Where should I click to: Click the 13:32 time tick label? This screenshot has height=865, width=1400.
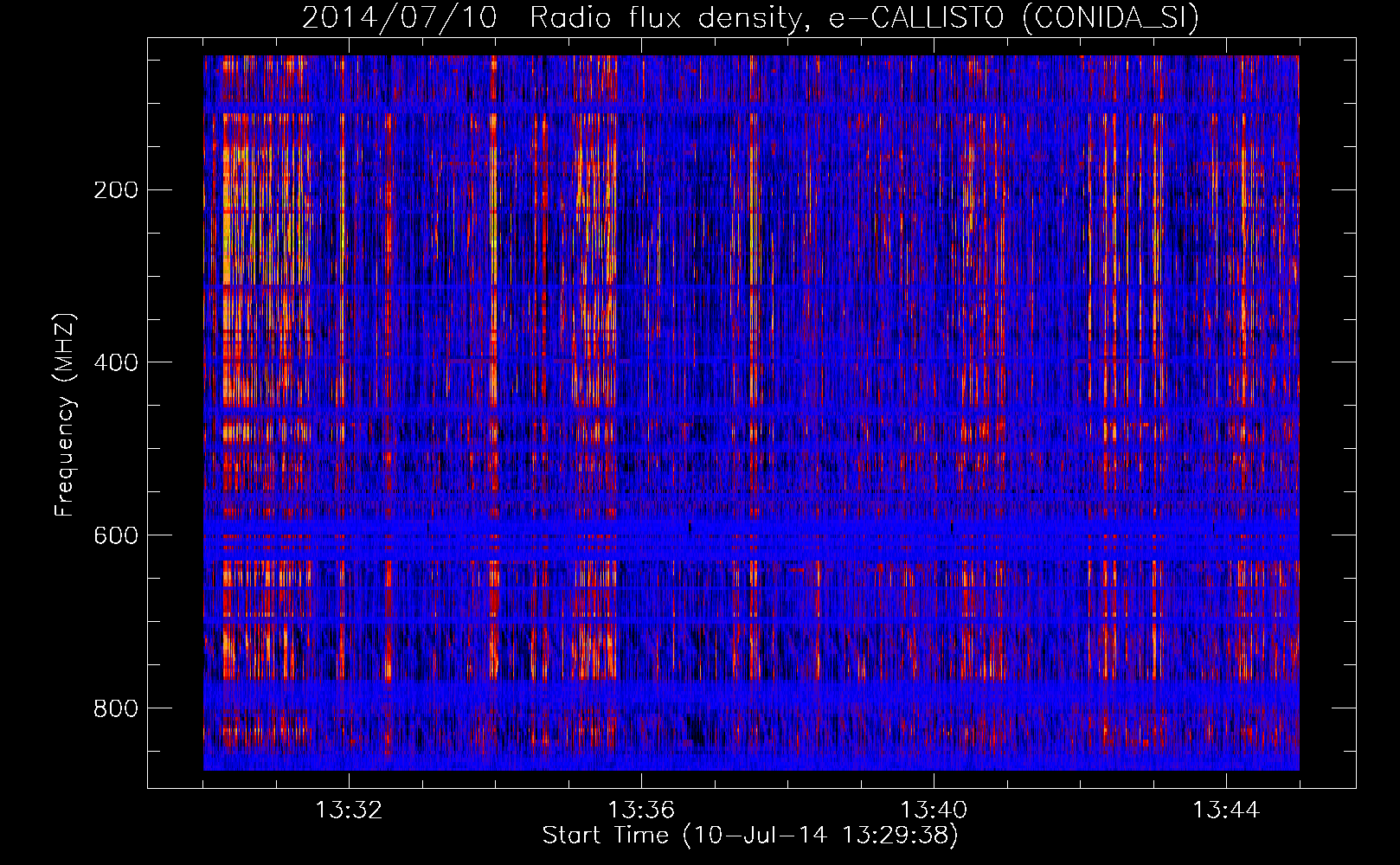(x=349, y=811)
